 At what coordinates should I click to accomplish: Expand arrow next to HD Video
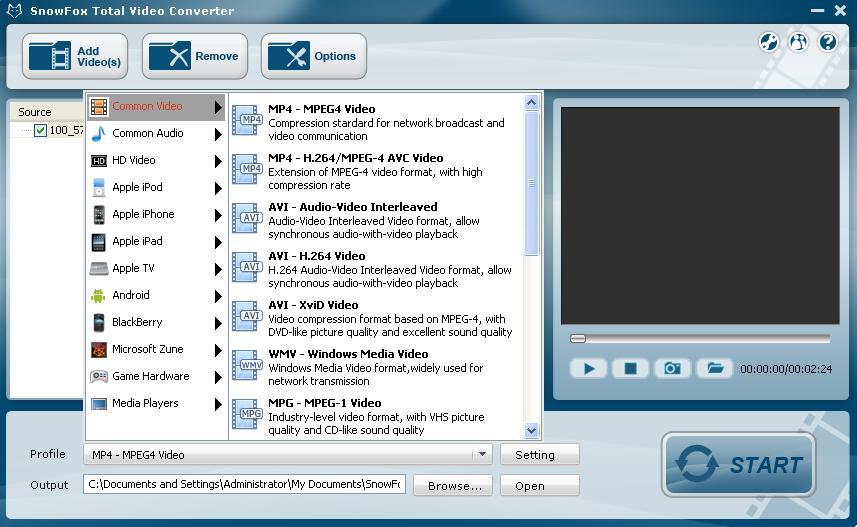(218, 161)
